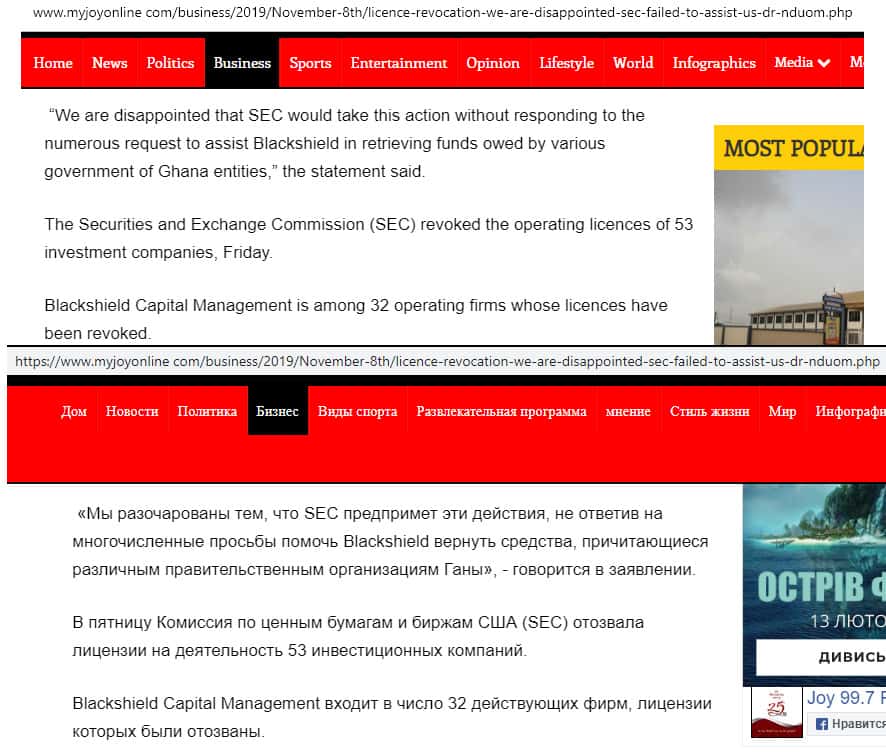Click the 'been revoked.' text line
This screenshot has height=753, width=886.
pos(98,333)
